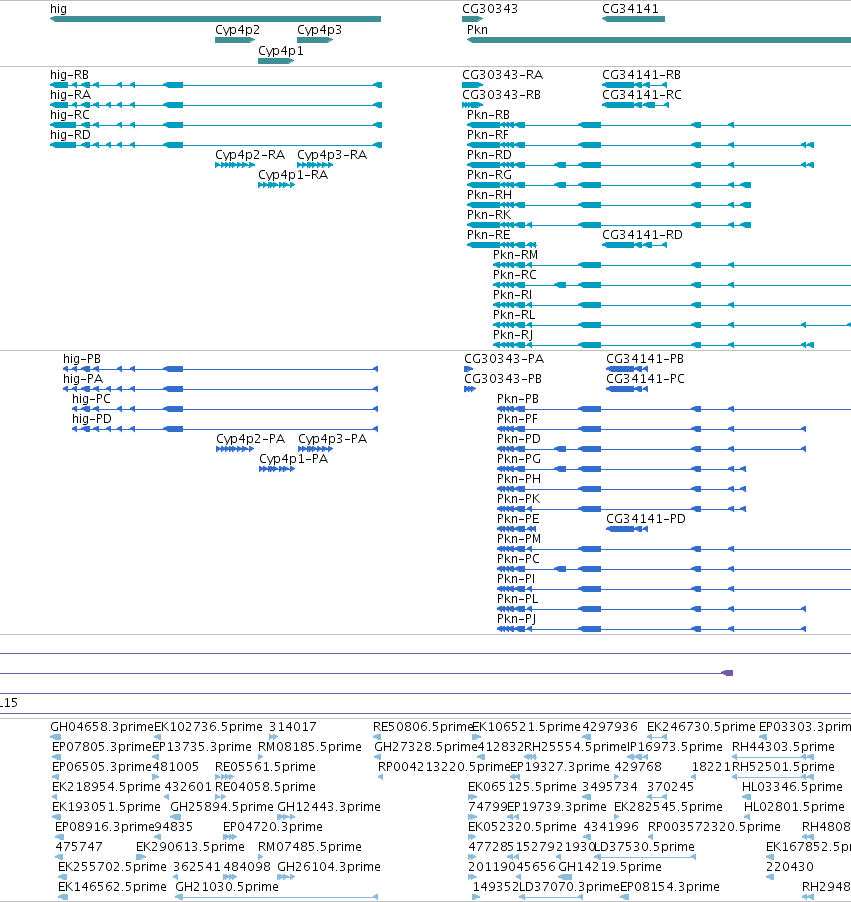Click the Pkn-RG transcript label
Screen dimensions: 851x902
point(489,175)
